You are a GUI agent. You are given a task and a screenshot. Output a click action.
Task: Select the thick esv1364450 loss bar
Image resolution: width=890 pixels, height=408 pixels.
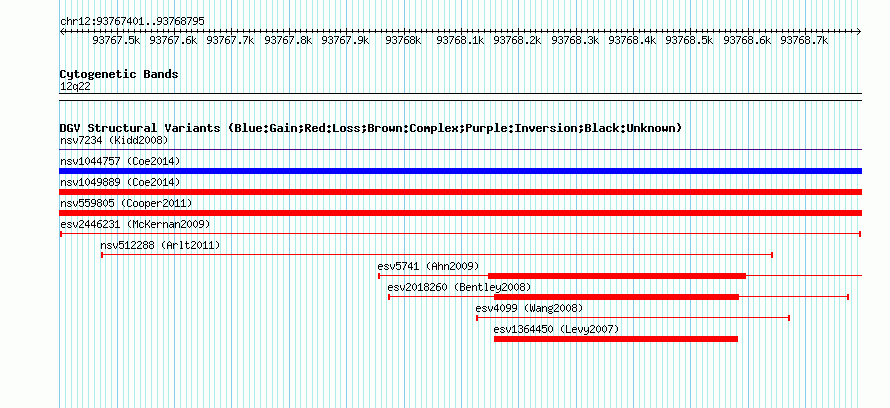tap(616, 339)
